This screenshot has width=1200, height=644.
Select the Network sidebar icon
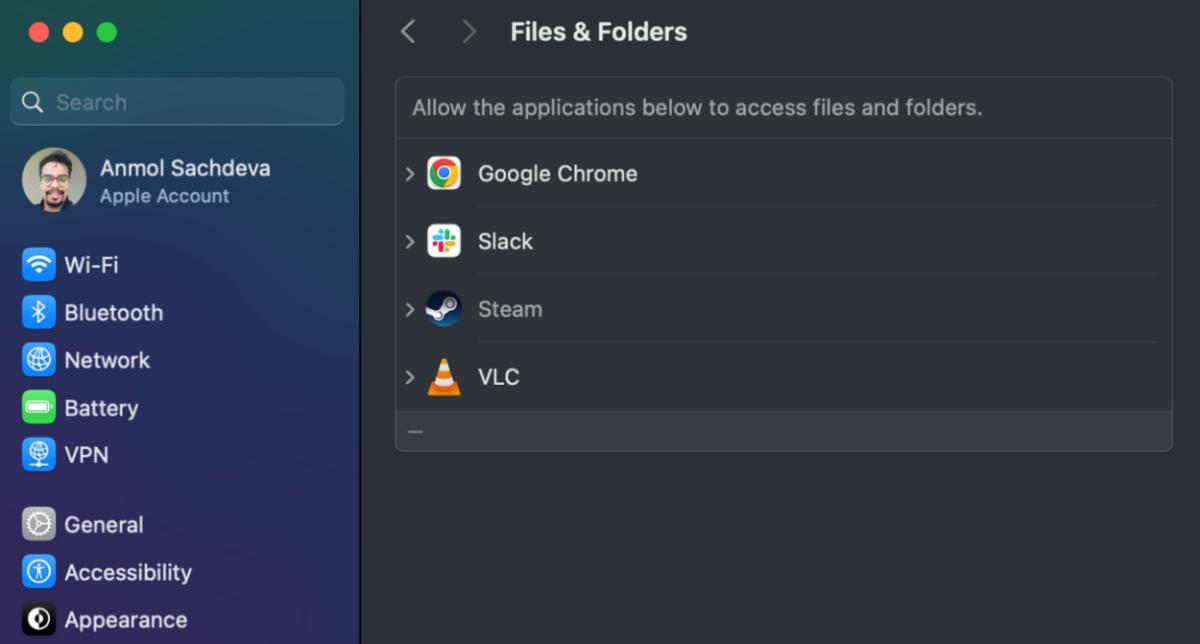click(x=39, y=360)
